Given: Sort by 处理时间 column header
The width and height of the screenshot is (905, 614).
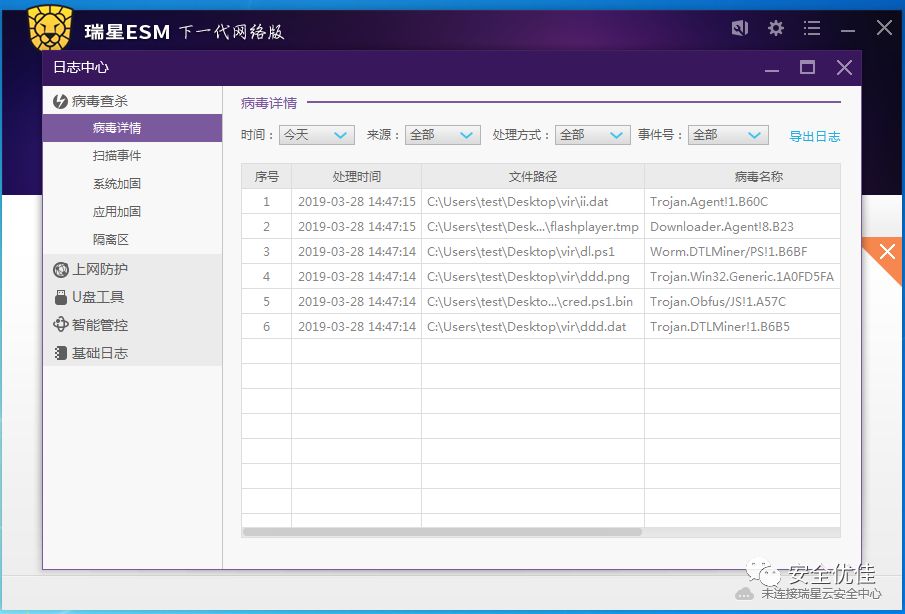Looking at the screenshot, I should click(357, 177).
